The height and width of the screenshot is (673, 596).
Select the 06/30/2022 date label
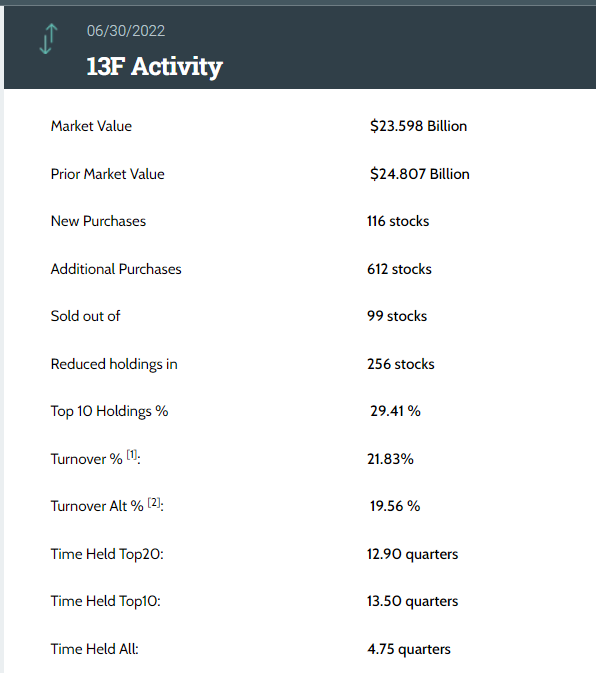126,31
